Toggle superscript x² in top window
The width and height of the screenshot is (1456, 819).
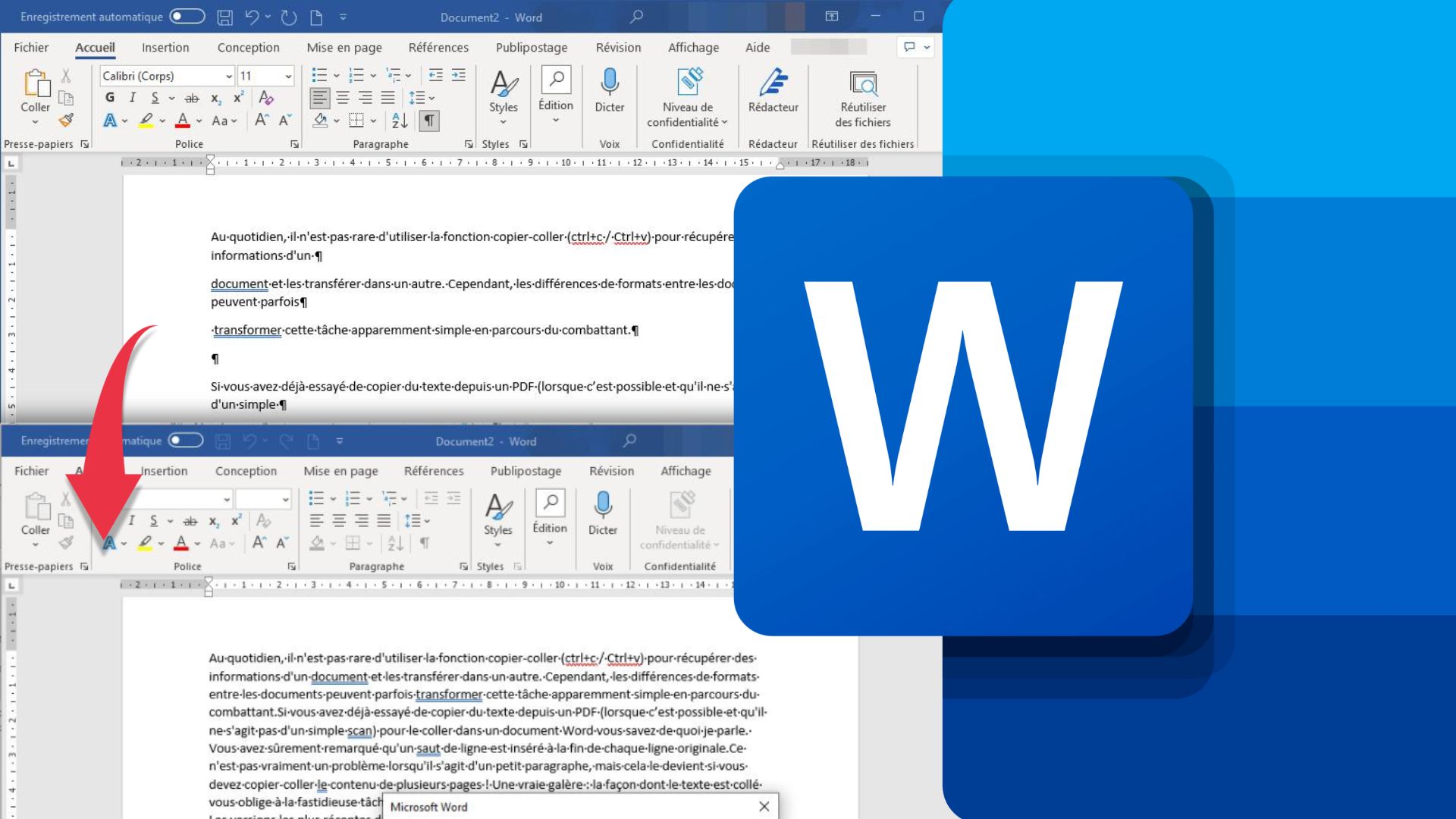coord(238,97)
